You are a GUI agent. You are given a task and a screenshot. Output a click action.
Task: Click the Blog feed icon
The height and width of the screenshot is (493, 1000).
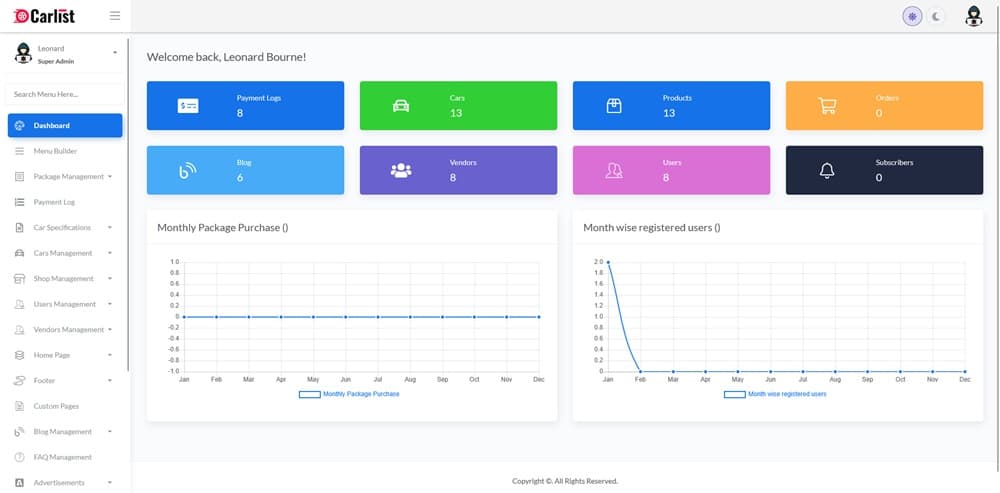click(x=188, y=171)
